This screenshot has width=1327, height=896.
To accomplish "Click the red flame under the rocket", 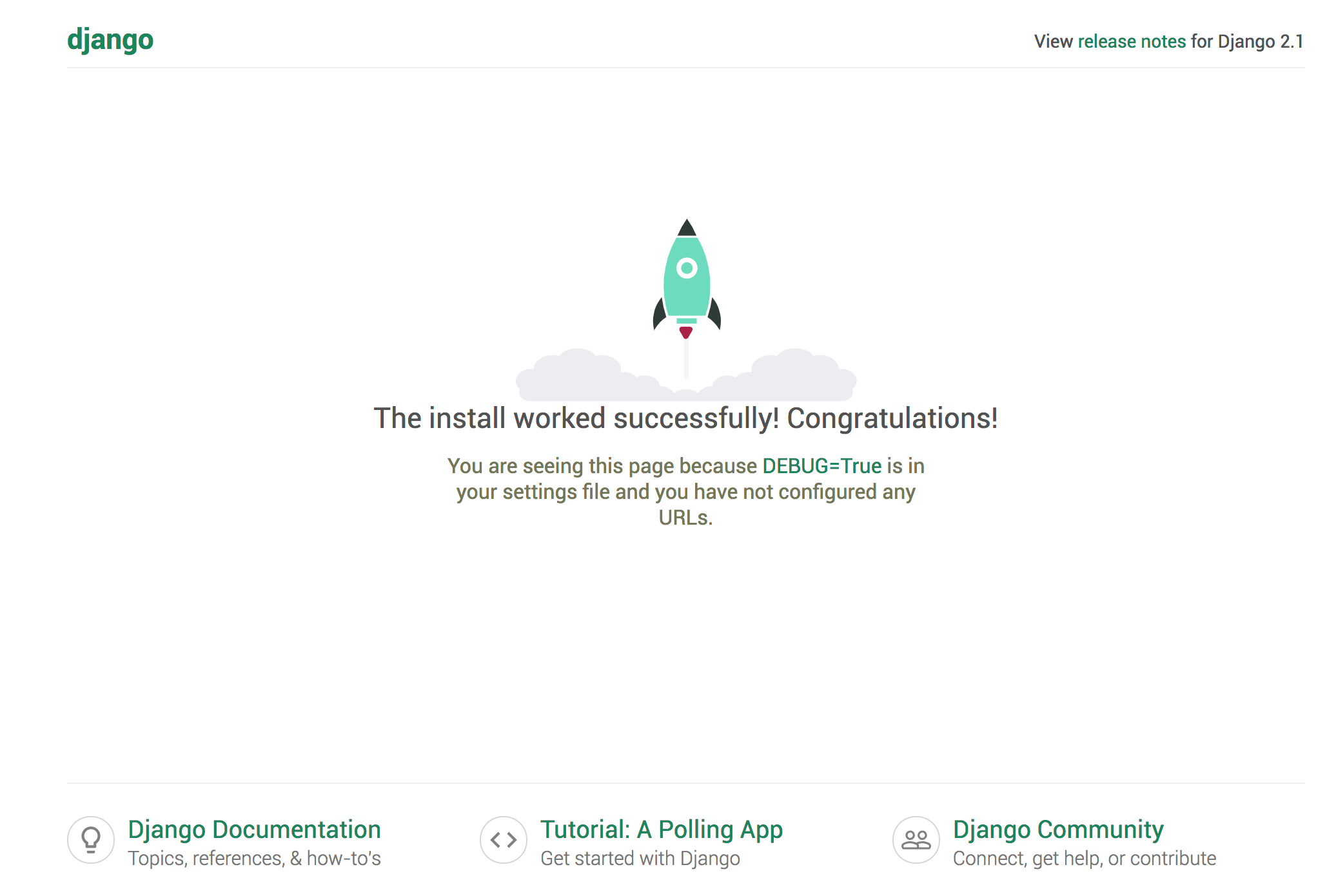I will tap(686, 333).
